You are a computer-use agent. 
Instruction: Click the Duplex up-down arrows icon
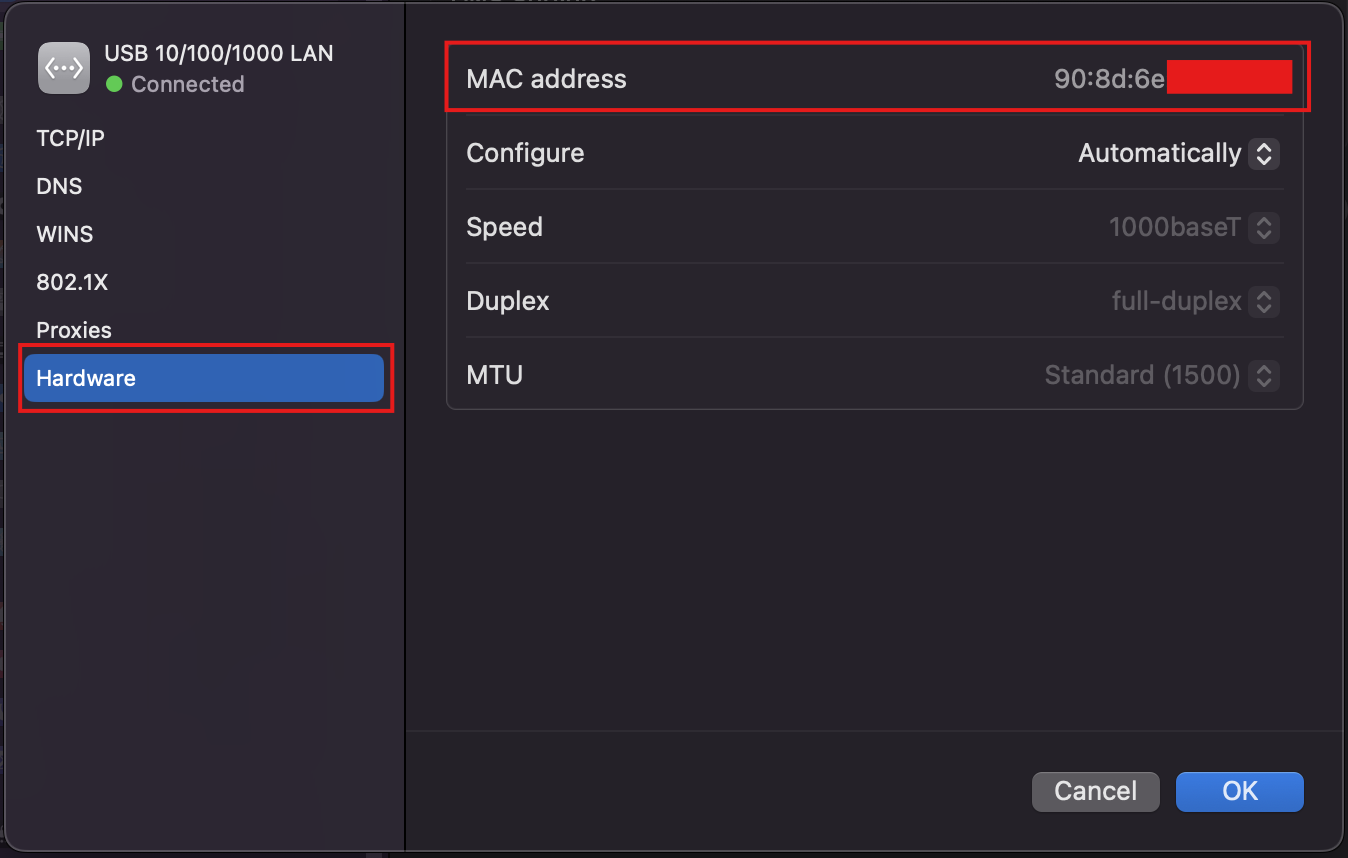coord(1264,301)
